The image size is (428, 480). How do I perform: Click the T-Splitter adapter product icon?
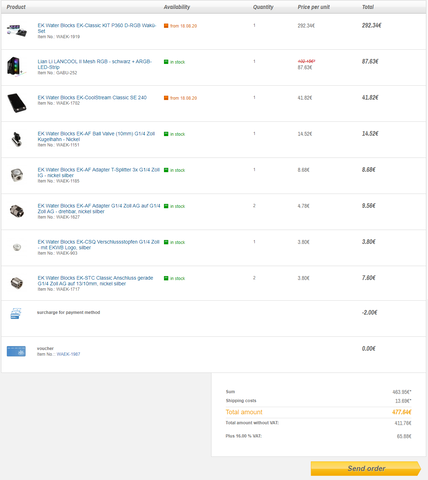[17, 175]
